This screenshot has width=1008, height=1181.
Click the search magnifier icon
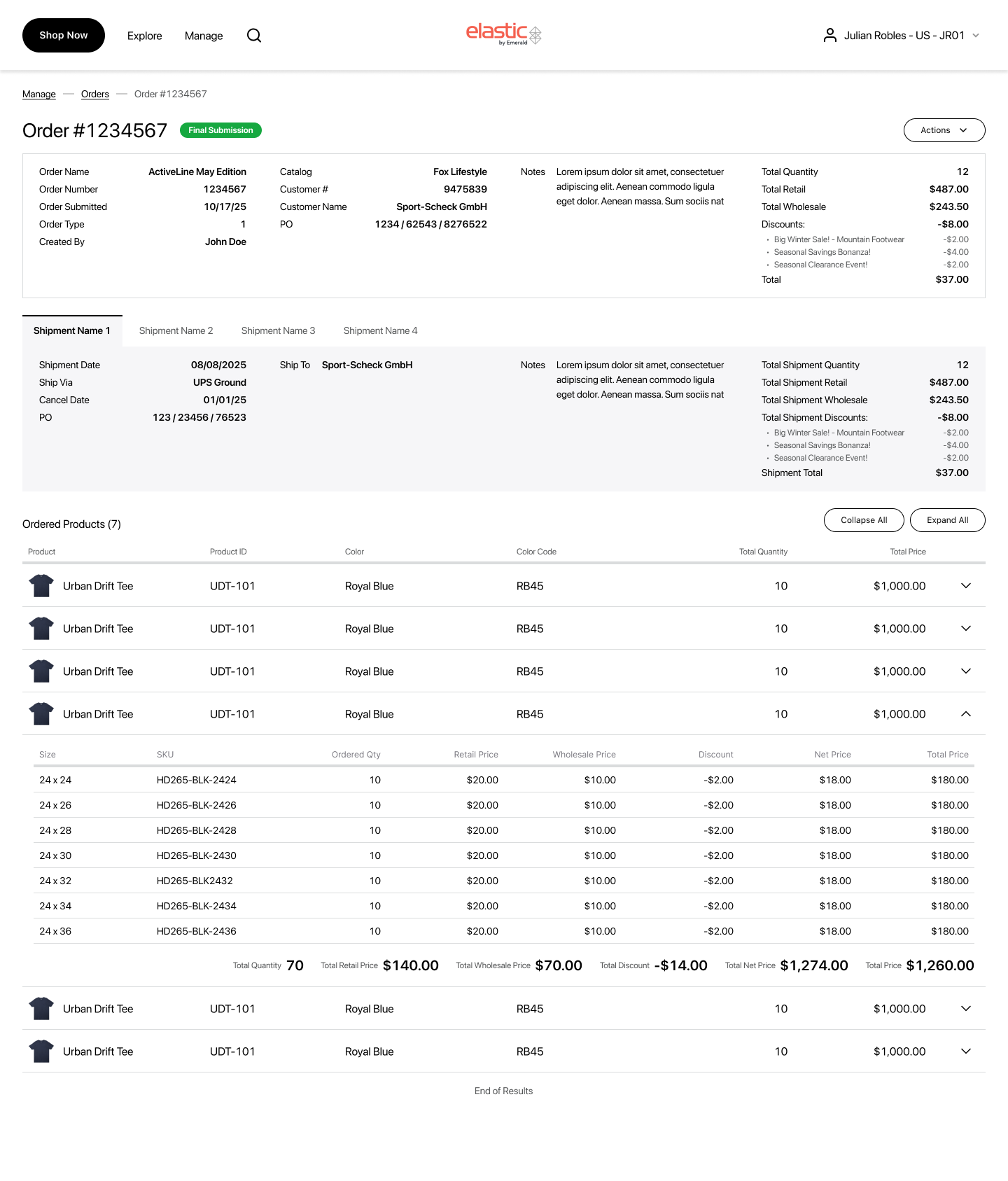point(254,36)
